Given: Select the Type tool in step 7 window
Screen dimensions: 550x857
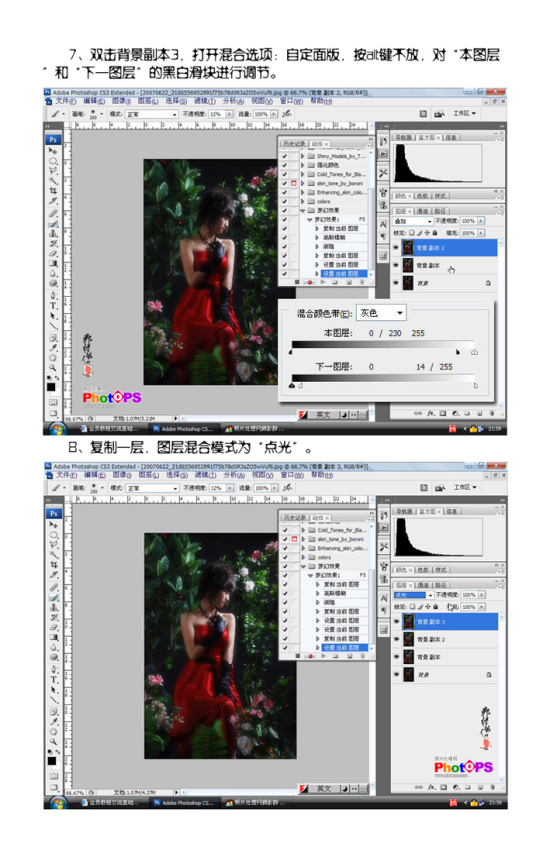Looking at the screenshot, I should [x=53, y=306].
